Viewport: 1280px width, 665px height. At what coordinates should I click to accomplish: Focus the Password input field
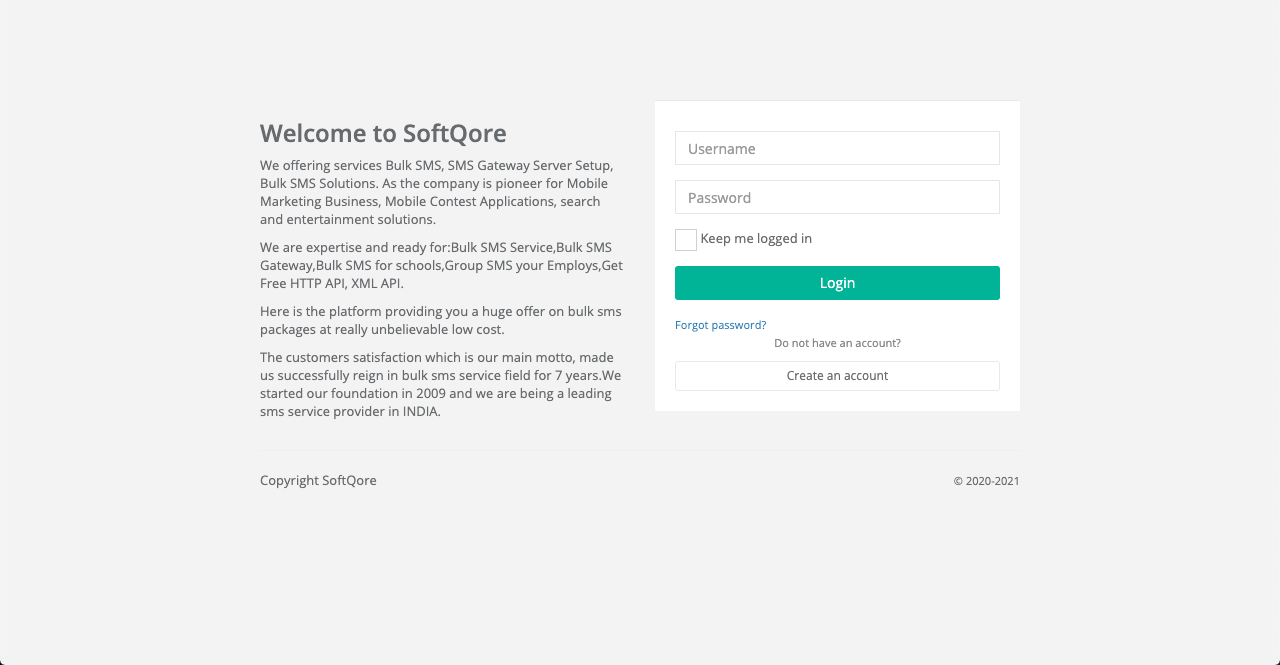tap(837, 197)
